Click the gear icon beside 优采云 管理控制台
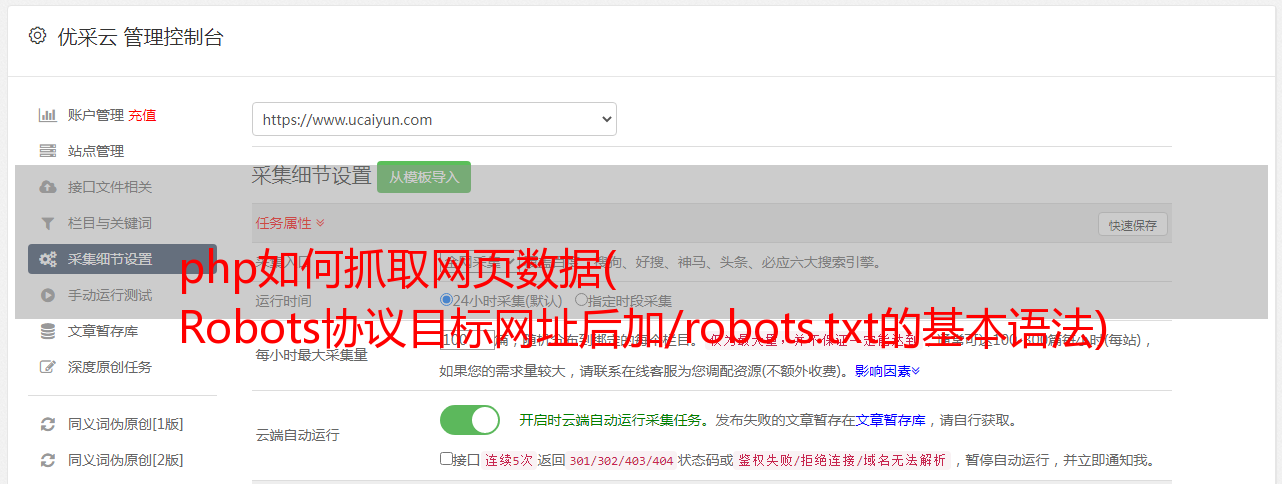Image resolution: width=1282 pixels, height=484 pixels. point(37,36)
